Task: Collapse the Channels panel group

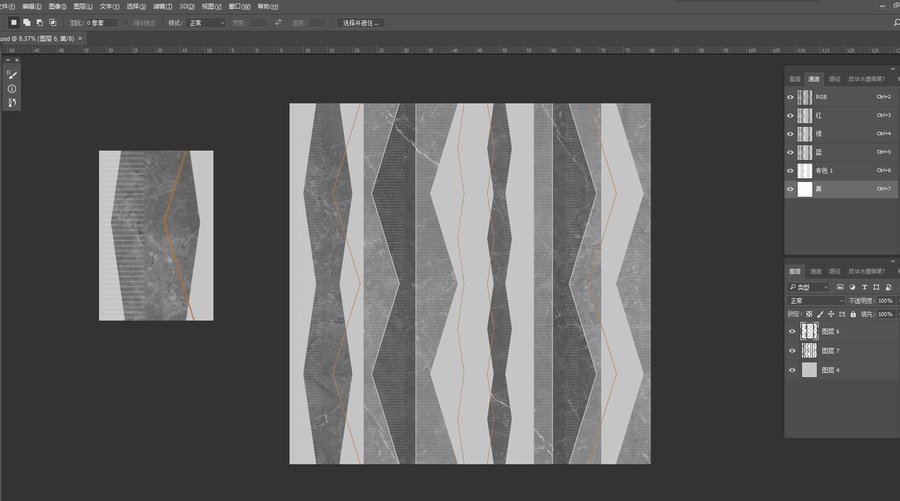Action: [893, 69]
